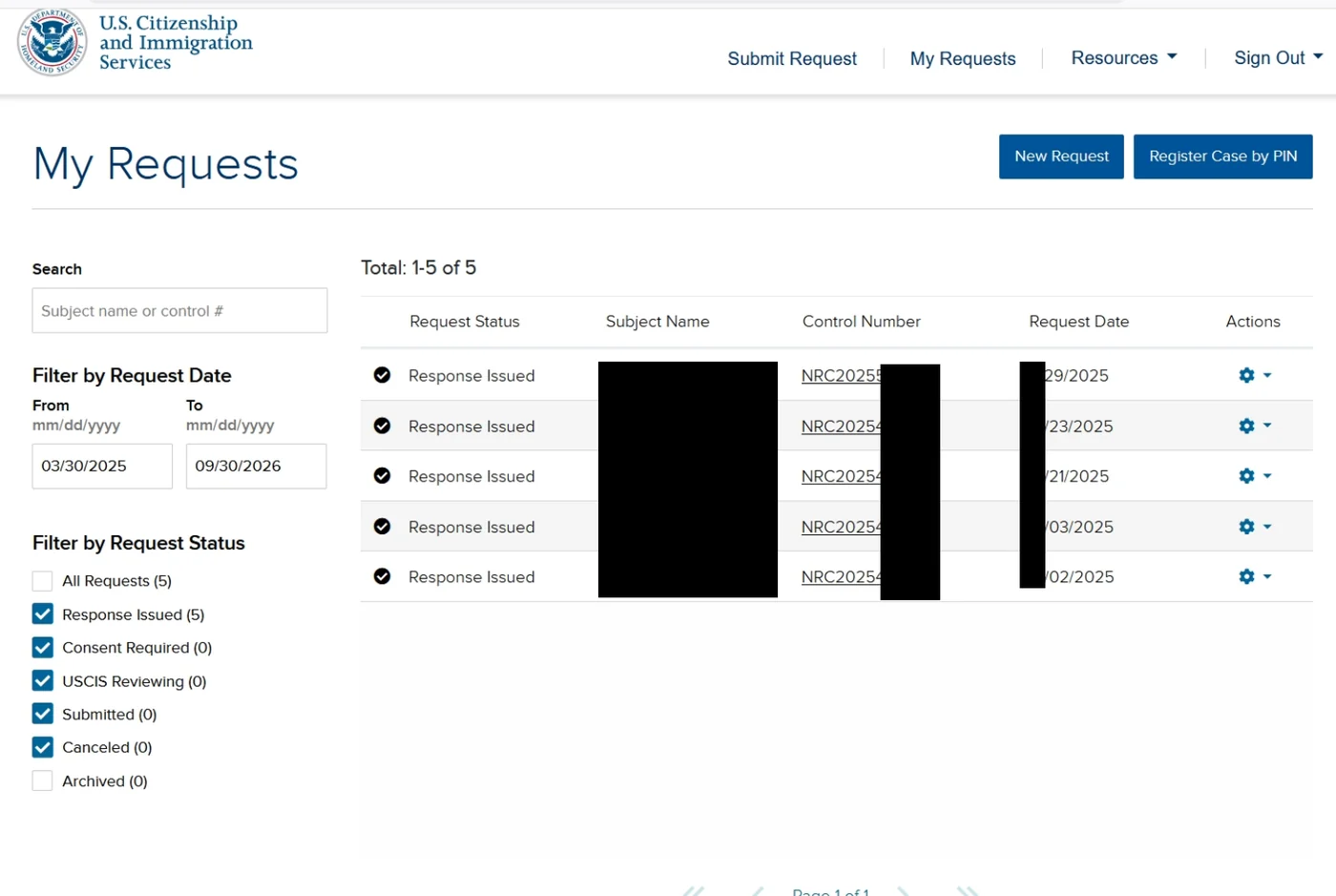
Task: Click the To date field showing 09/30/2026
Action: 256,467
